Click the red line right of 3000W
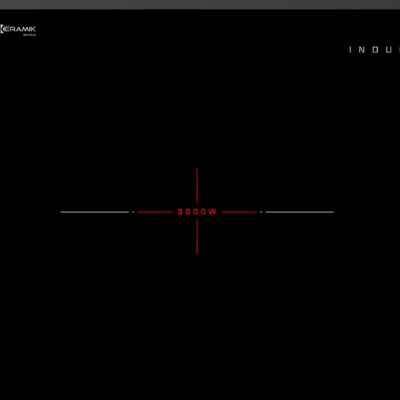Viewport: 400px width, 400px height. (x=239, y=212)
